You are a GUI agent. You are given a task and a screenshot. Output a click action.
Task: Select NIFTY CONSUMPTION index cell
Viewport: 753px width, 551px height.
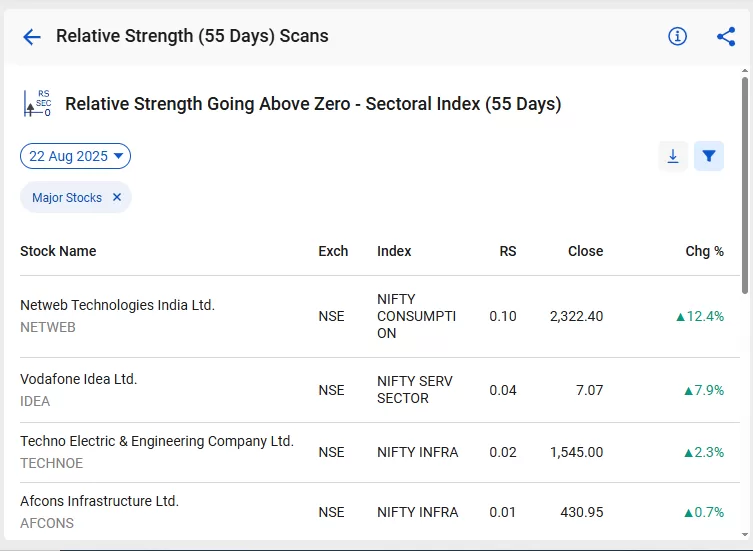pos(416,316)
